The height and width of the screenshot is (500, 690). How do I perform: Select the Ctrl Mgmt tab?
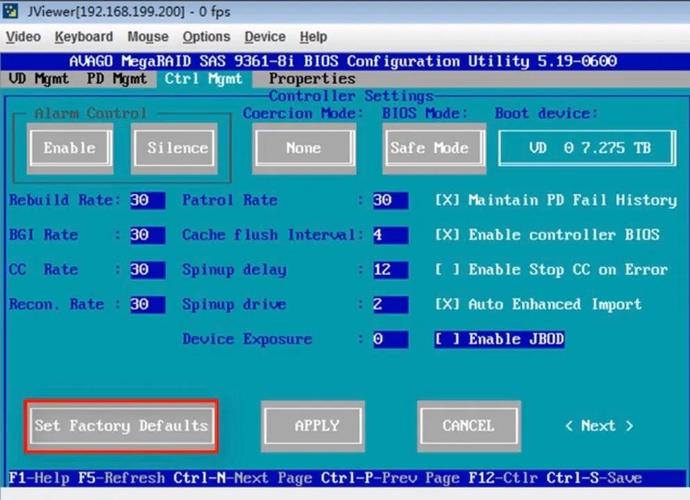coord(203,79)
